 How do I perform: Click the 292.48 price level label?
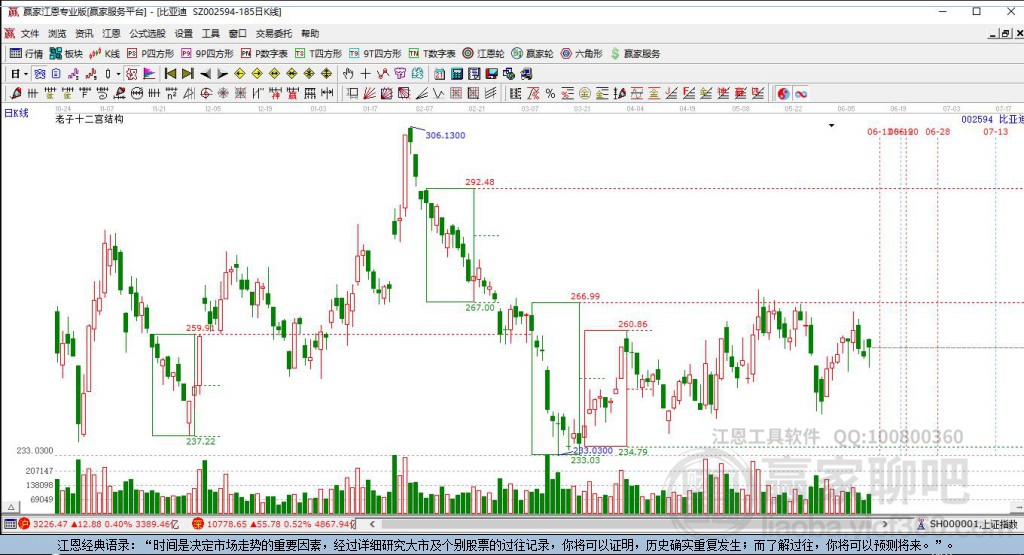click(480, 182)
